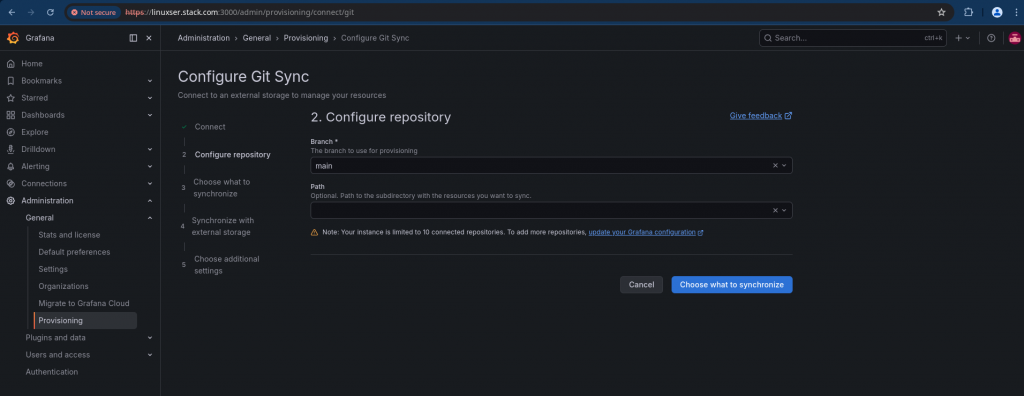Open the help question-mark icon
The image size is (1024, 396).
[x=991, y=38]
